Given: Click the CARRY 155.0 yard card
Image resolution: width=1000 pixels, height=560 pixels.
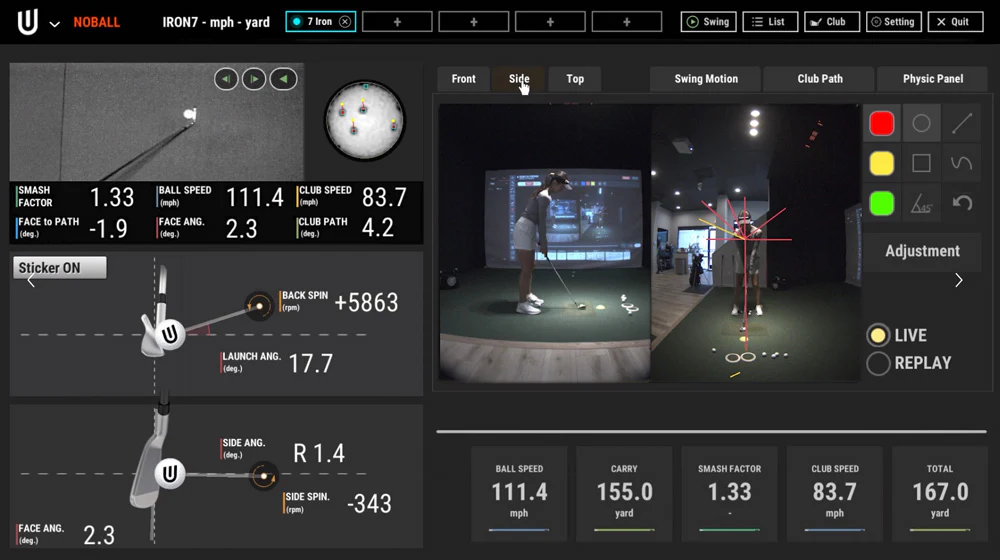Looking at the screenshot, I should click(624, 494).
